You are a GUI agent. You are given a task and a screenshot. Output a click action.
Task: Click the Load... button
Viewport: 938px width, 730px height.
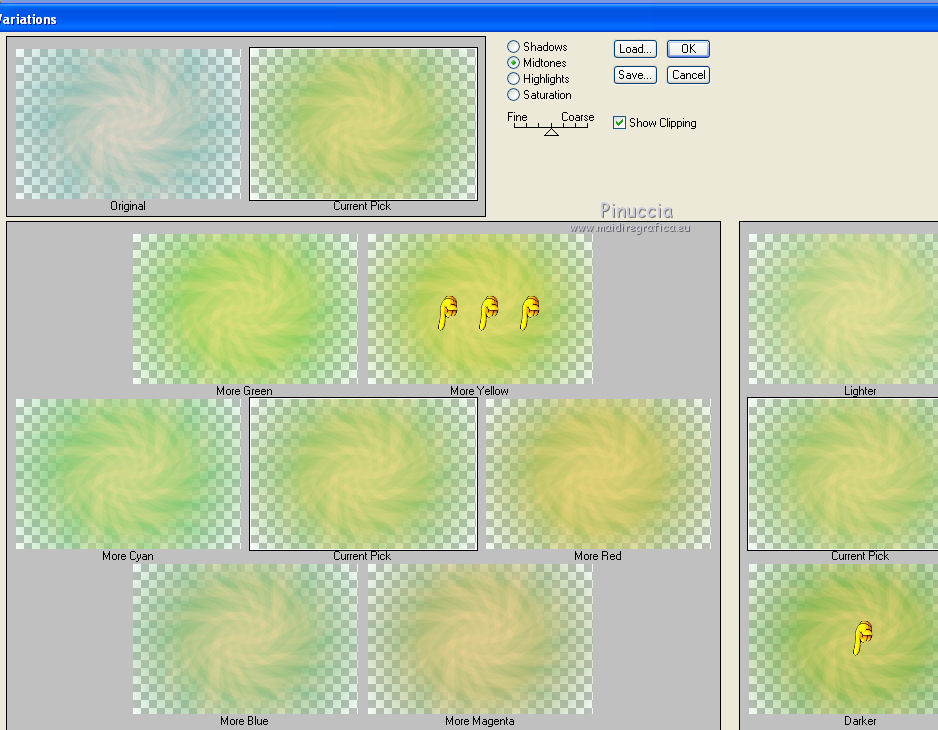(635, 49)
